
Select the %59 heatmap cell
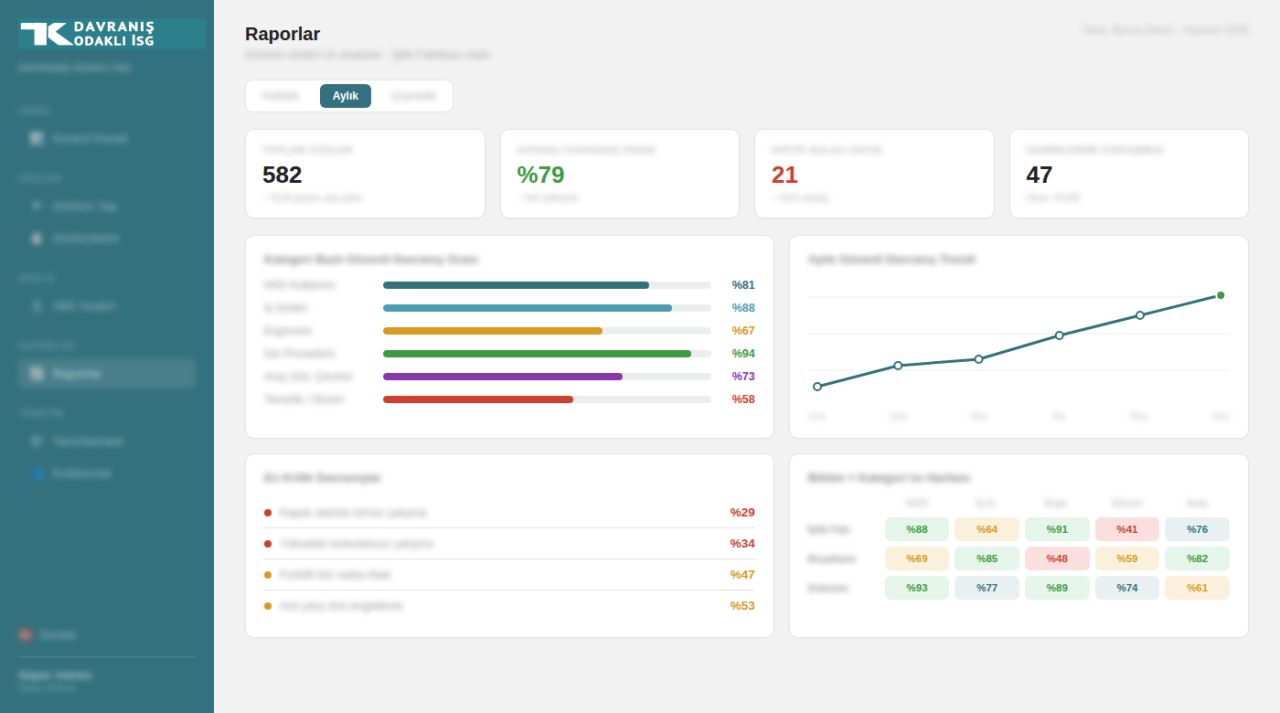(1127, 558)
